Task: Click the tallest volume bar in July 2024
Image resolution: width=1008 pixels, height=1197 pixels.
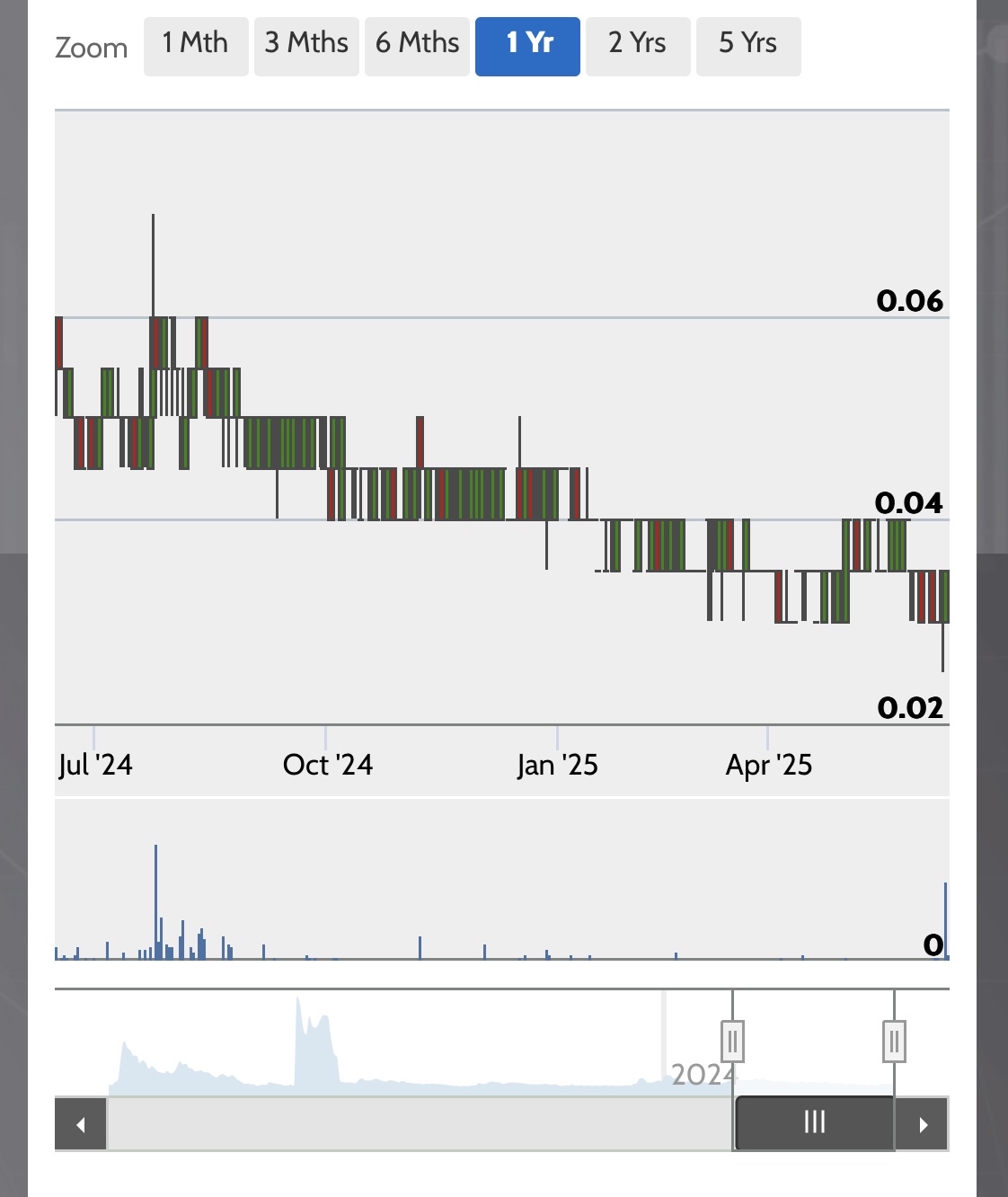Action: [x=155, y=901]
